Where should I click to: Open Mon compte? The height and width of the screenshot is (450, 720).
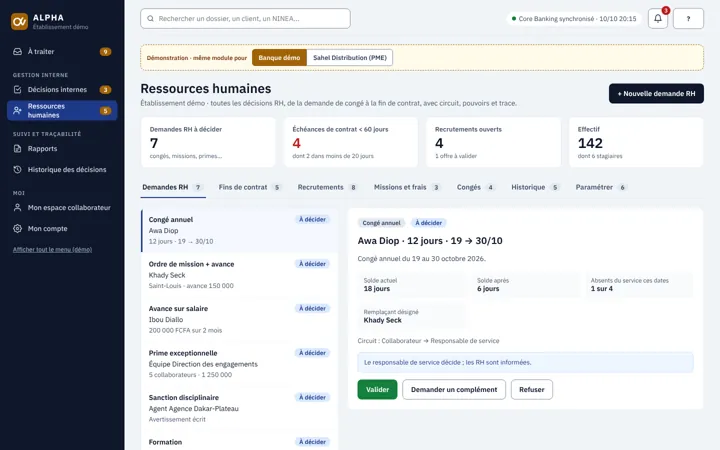click(x=62, y=229)
